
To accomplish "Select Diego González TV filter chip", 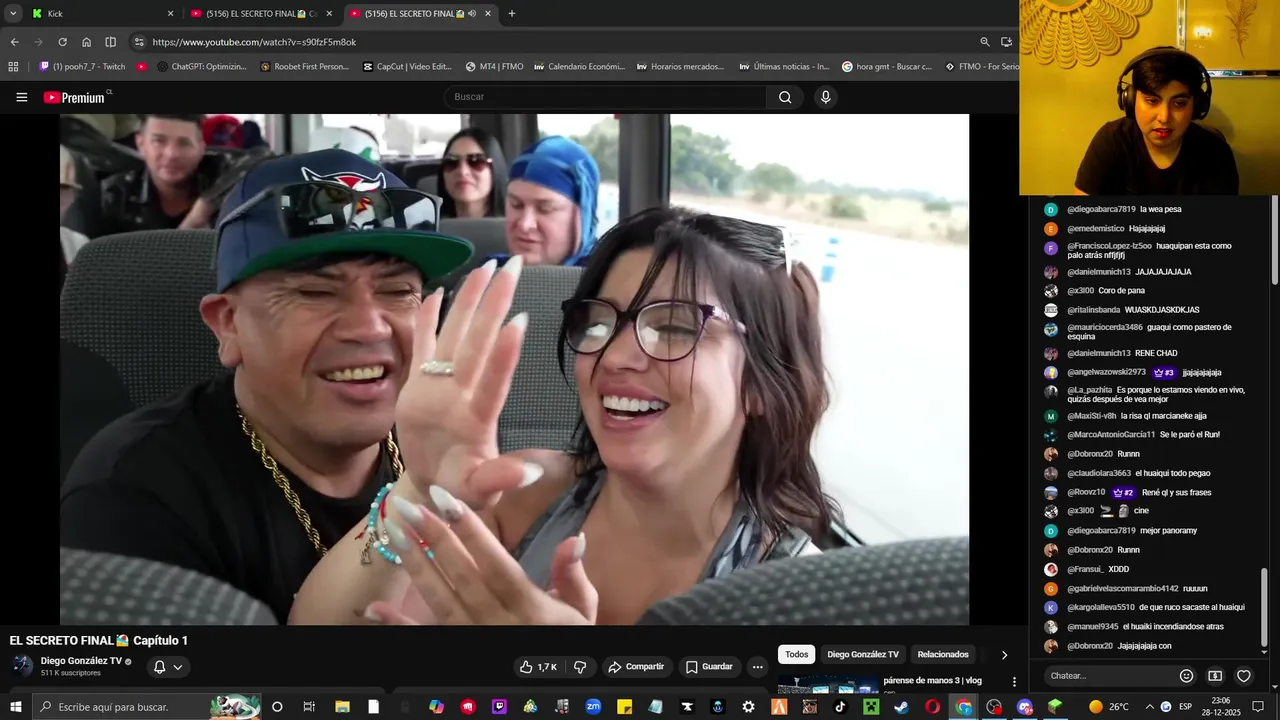I will (863, 655).
